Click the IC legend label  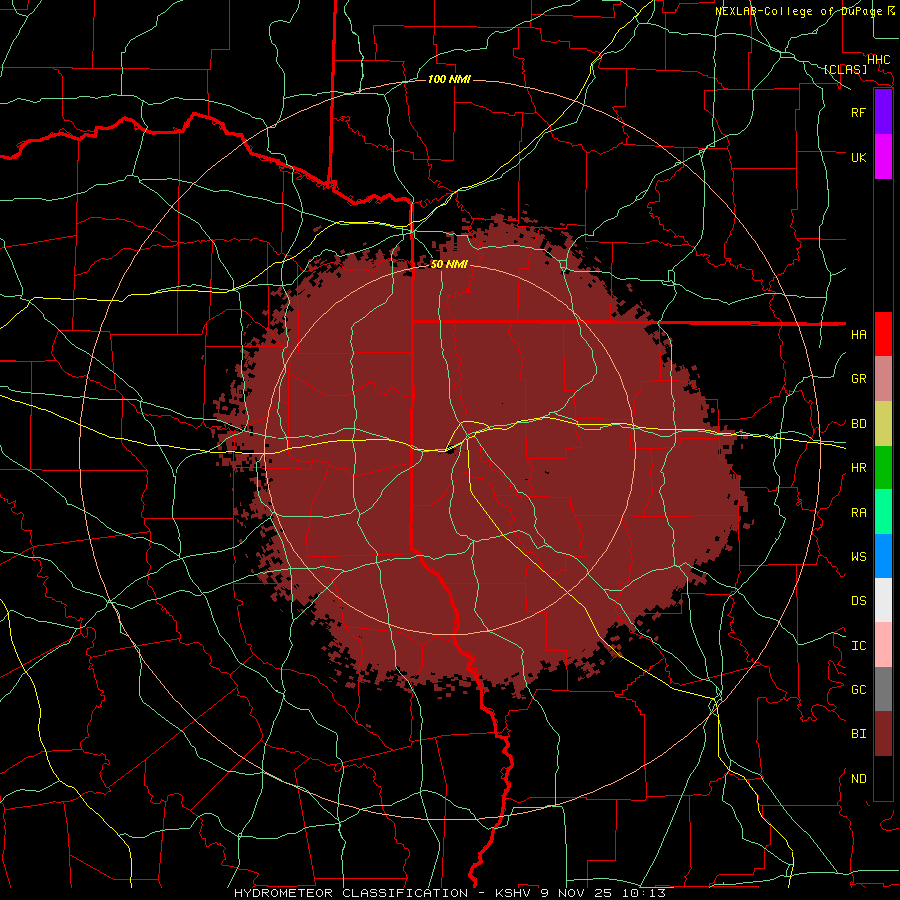(x=858, y=645)
